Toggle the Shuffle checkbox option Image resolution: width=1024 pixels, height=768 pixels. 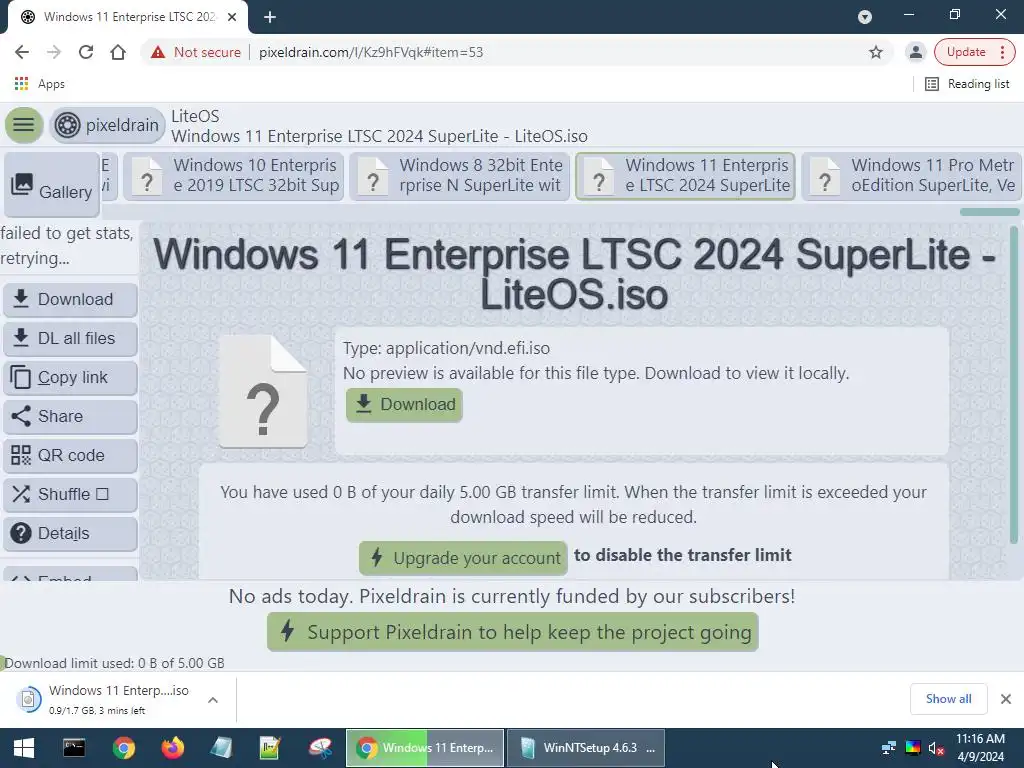pyautogui.click(x=71, y=494)
